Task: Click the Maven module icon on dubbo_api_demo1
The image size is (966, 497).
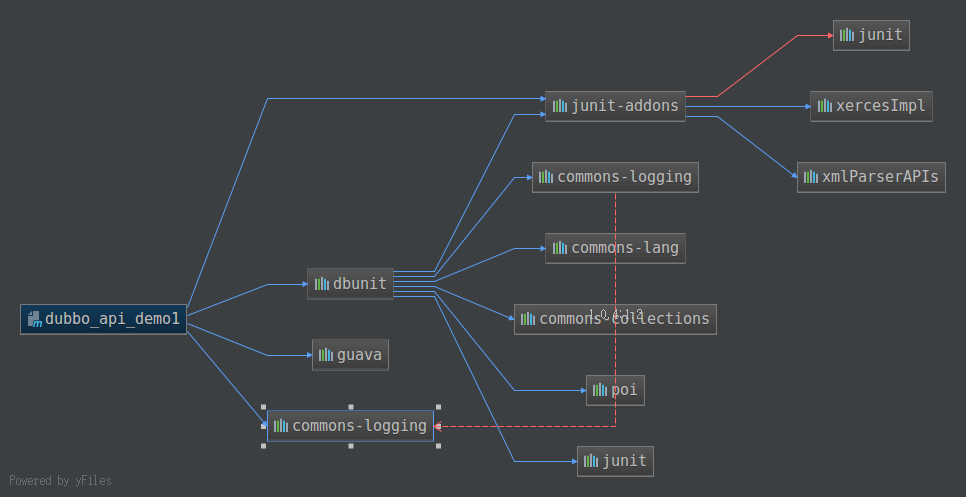Action: click(35, 319)
